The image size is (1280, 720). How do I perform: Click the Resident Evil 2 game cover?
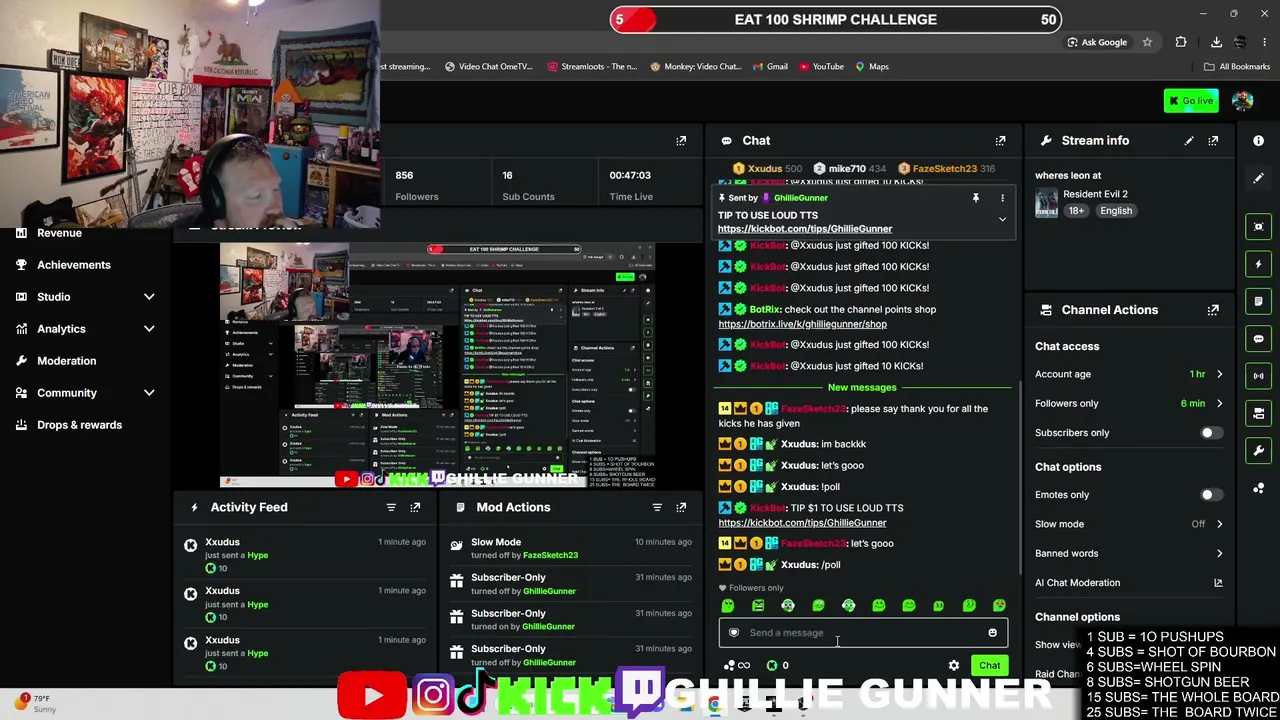click(1046, 203)
